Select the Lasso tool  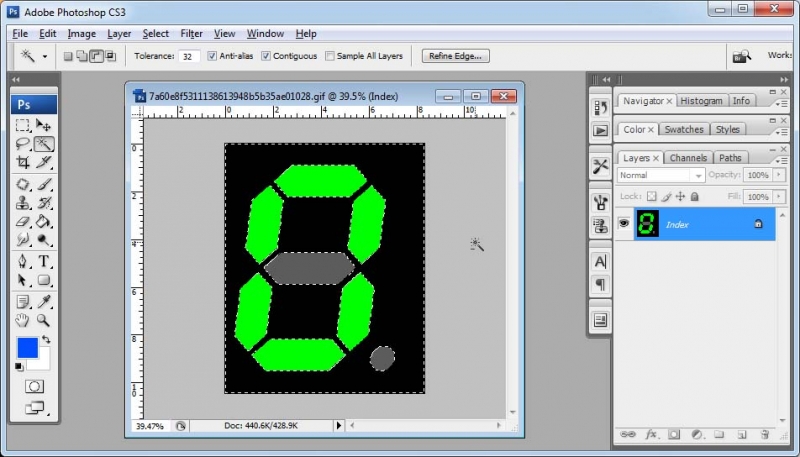click(x=23, y=144)
